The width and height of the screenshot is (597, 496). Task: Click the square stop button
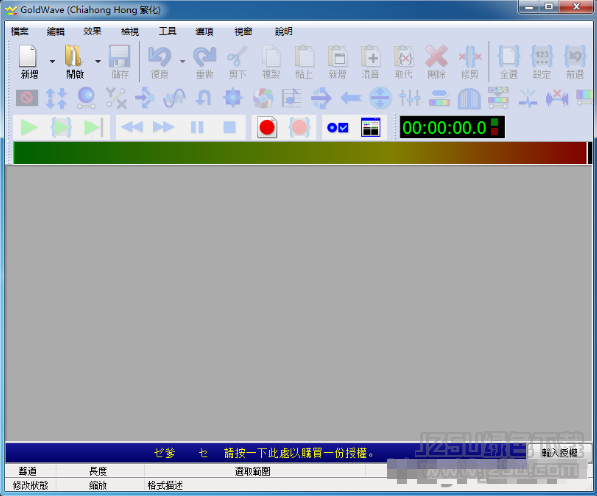(x=229, y=128)
